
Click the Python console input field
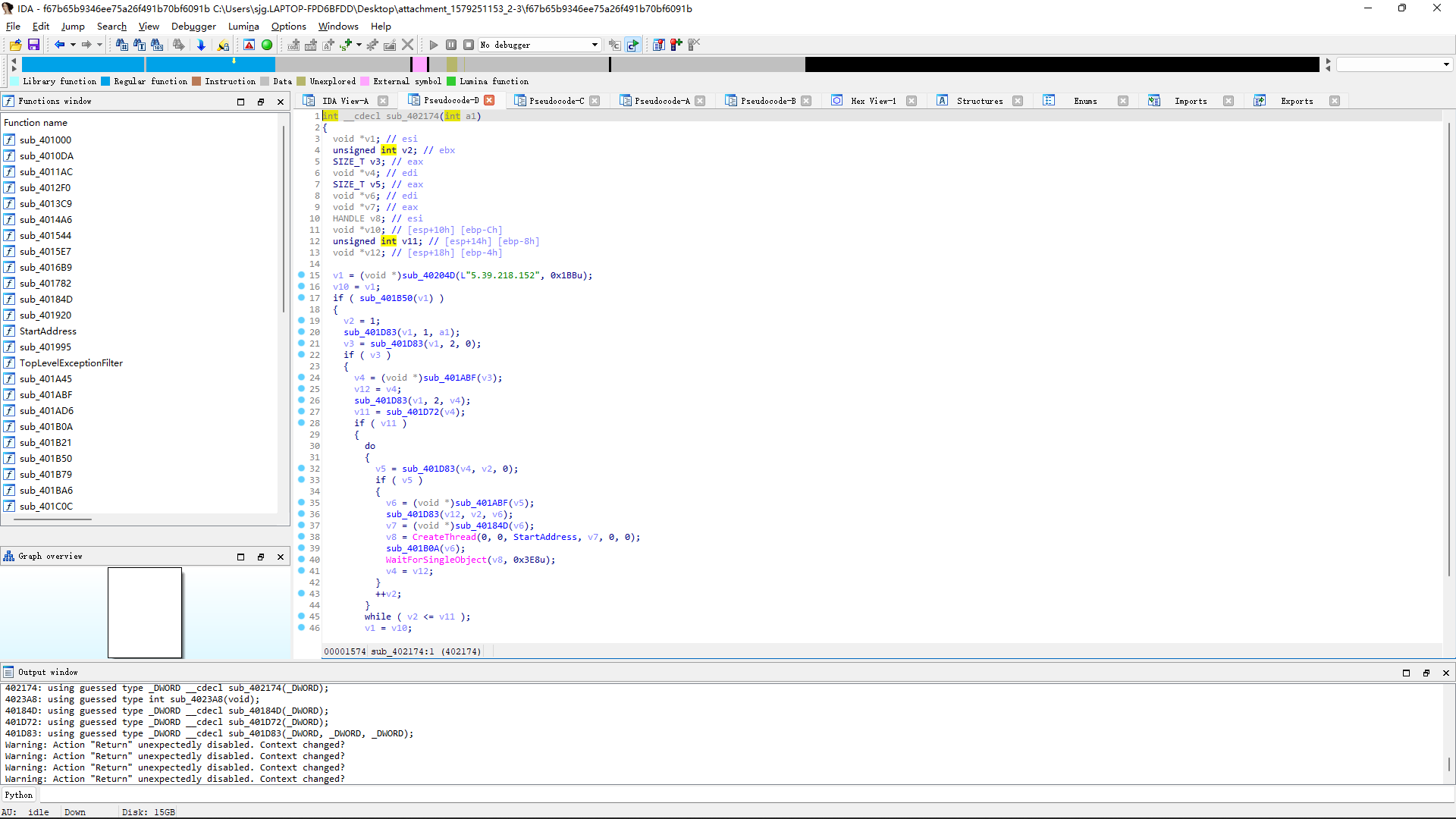pyautogui.click(x=743, y=795)
